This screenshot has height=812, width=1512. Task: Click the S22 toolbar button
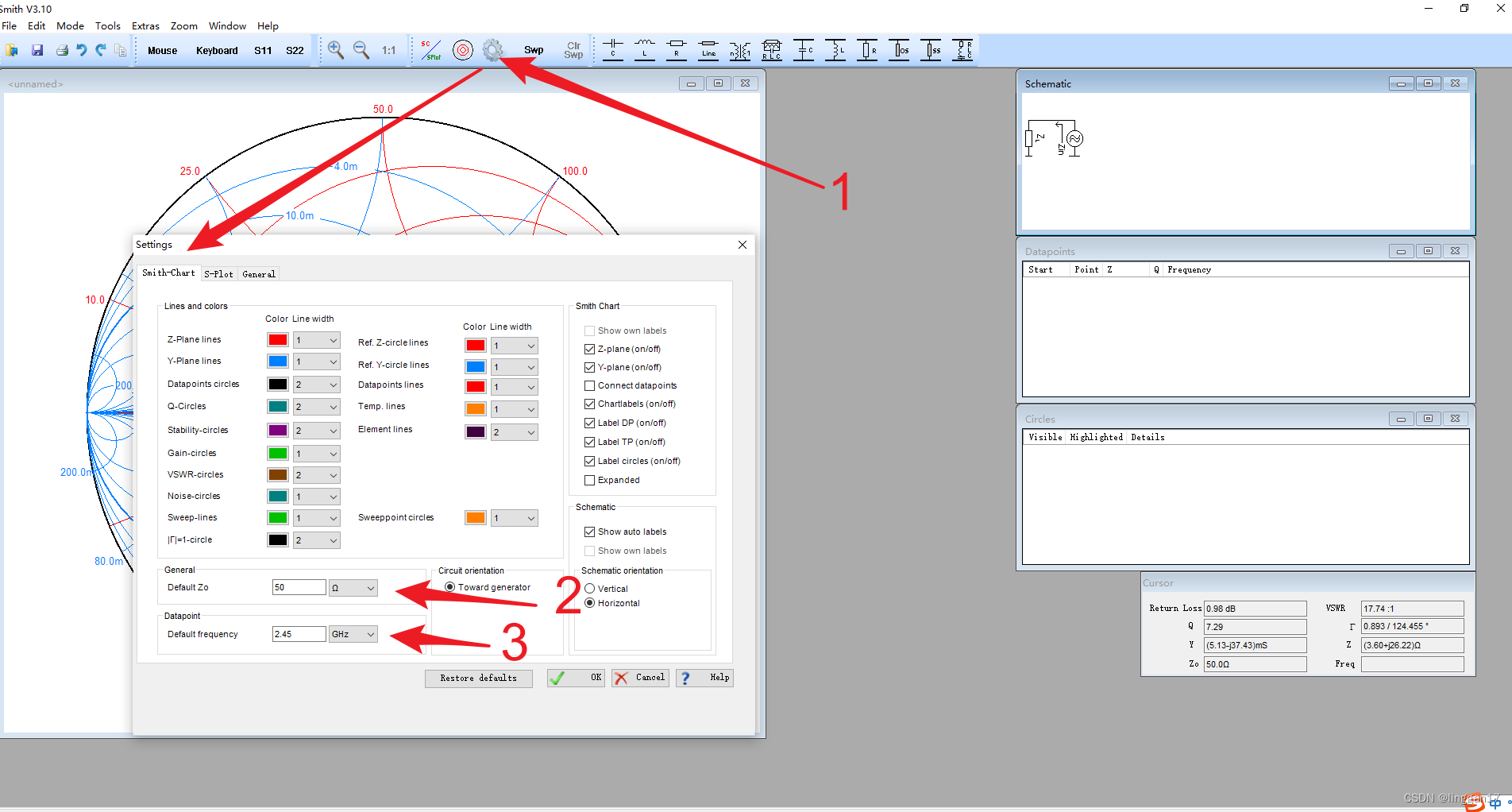(x=295, y=50)
